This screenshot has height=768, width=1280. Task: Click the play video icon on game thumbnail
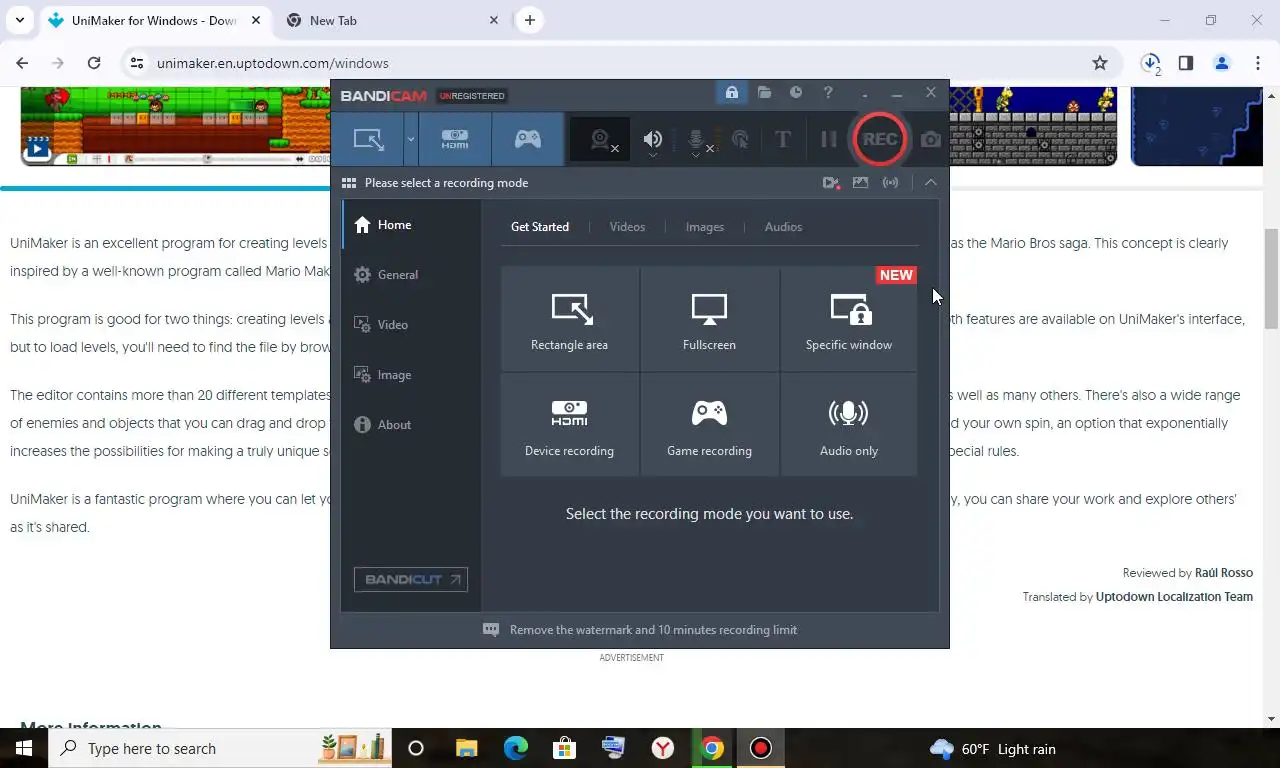pyautogui.click(x=37, y=150)
